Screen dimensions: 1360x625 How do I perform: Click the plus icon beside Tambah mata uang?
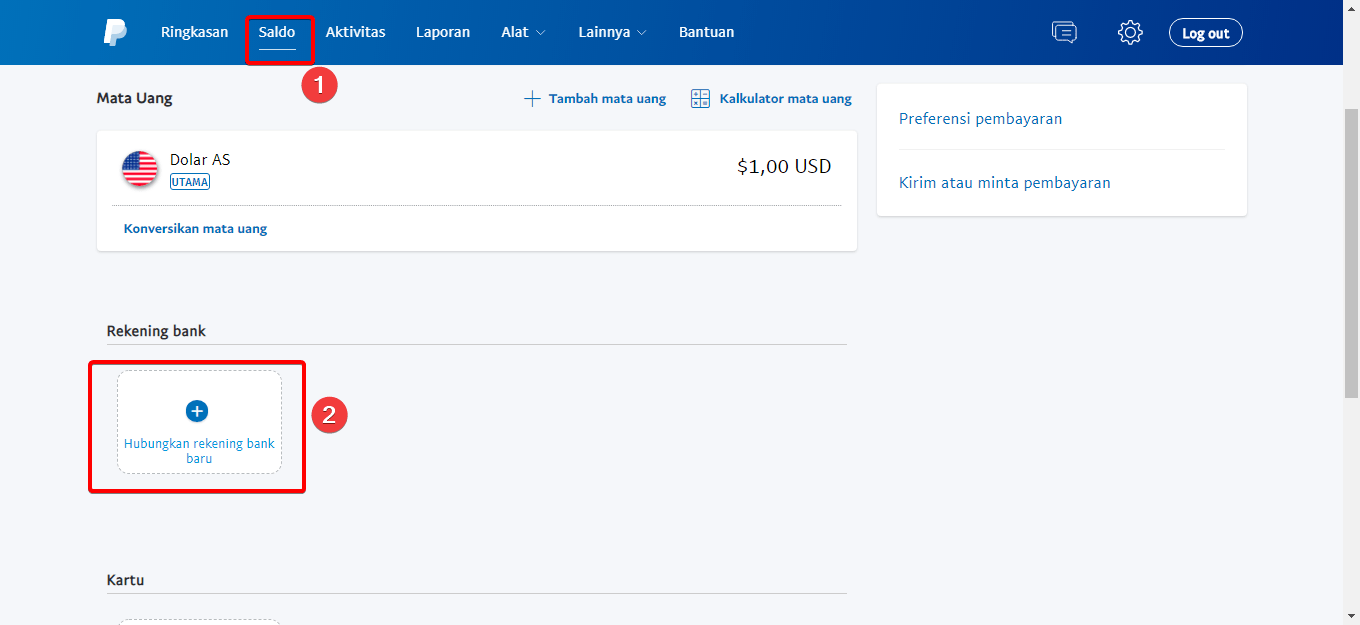pos(532,97)
